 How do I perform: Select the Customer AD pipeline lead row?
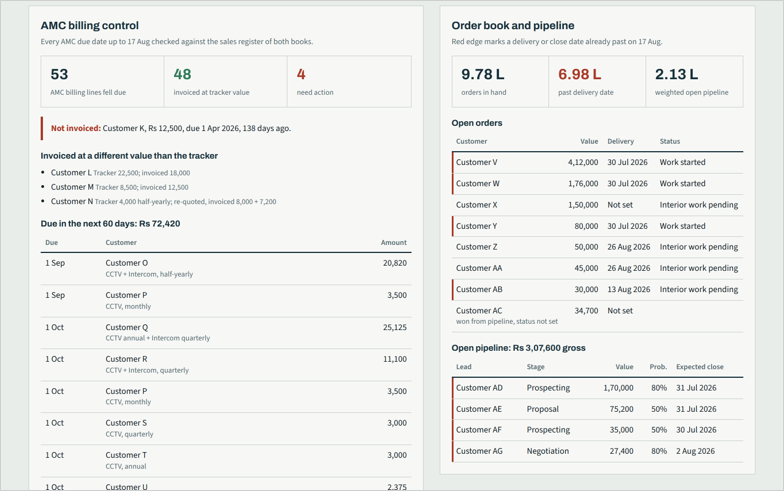(x=598, y=388)
